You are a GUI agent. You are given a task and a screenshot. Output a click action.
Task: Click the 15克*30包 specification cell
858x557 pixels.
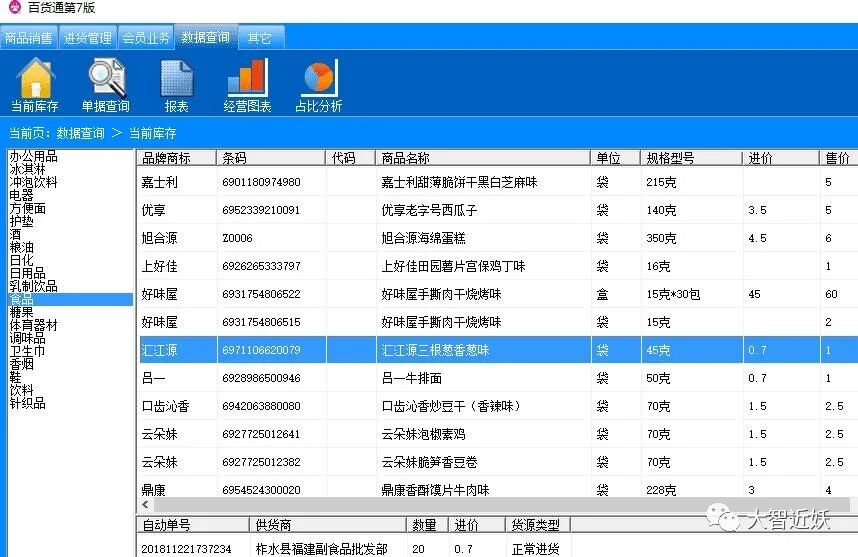click(673, 294)
